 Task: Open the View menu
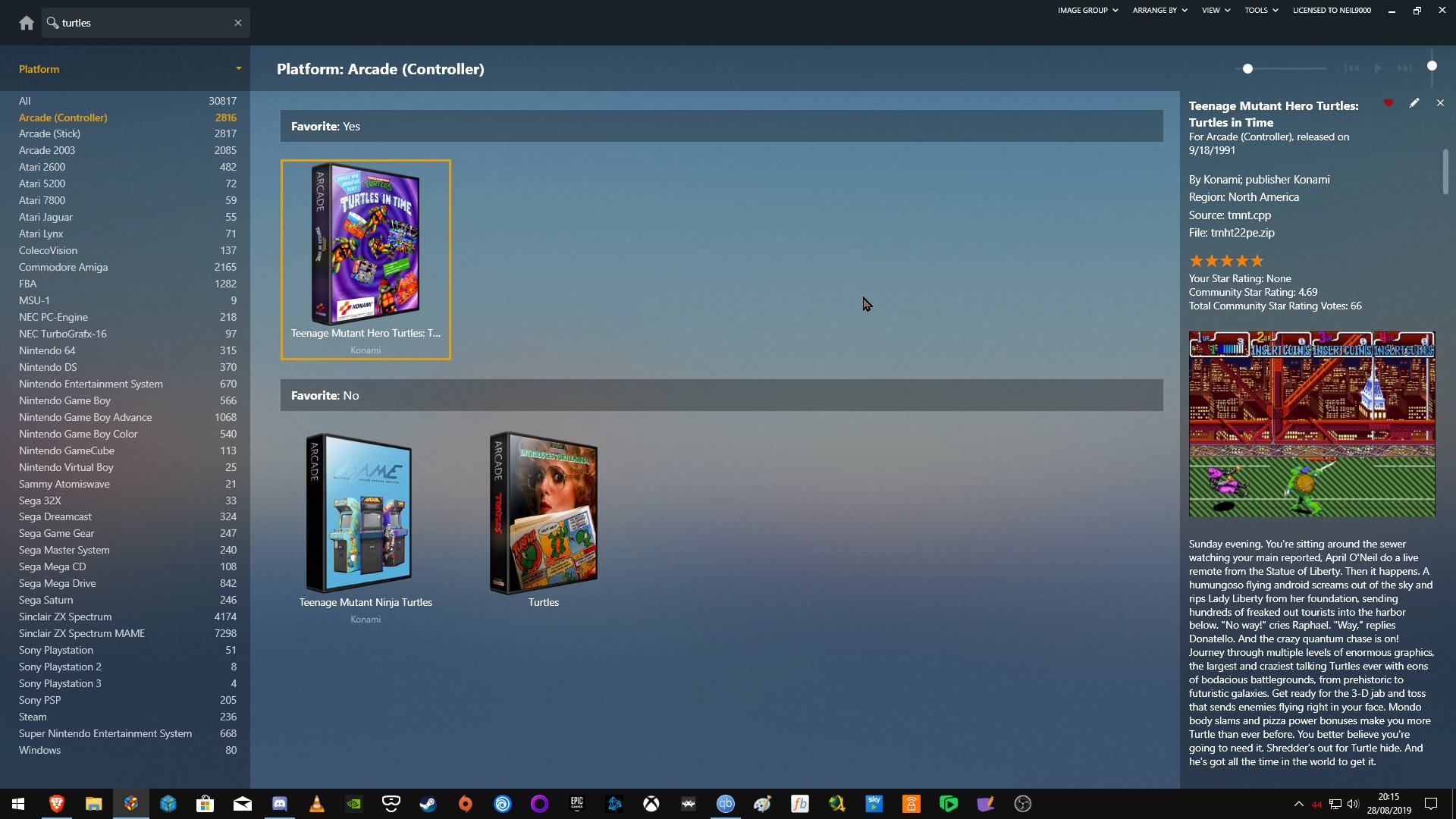[x=1216, y=11]
